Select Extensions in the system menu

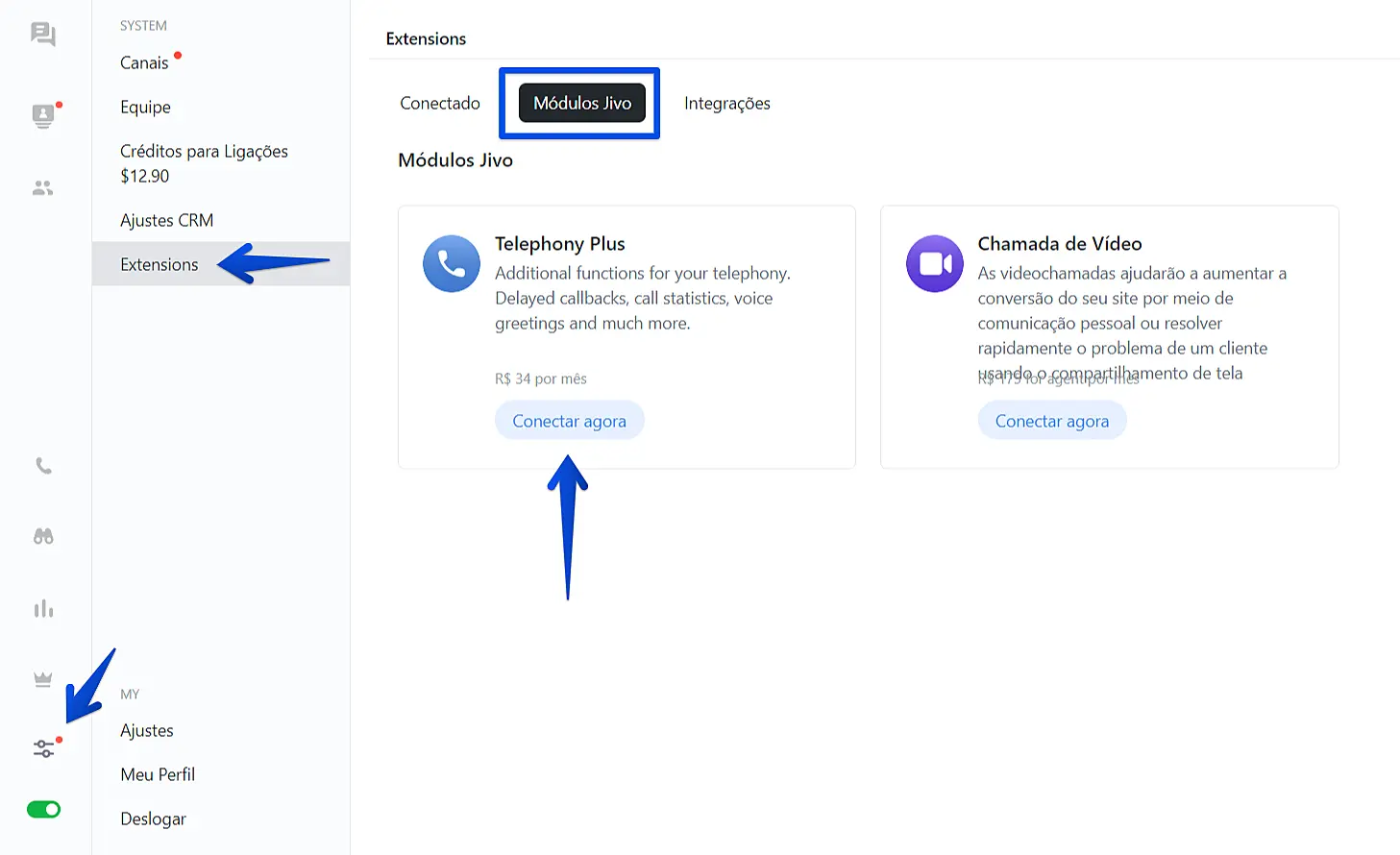(x=221, y=264)
